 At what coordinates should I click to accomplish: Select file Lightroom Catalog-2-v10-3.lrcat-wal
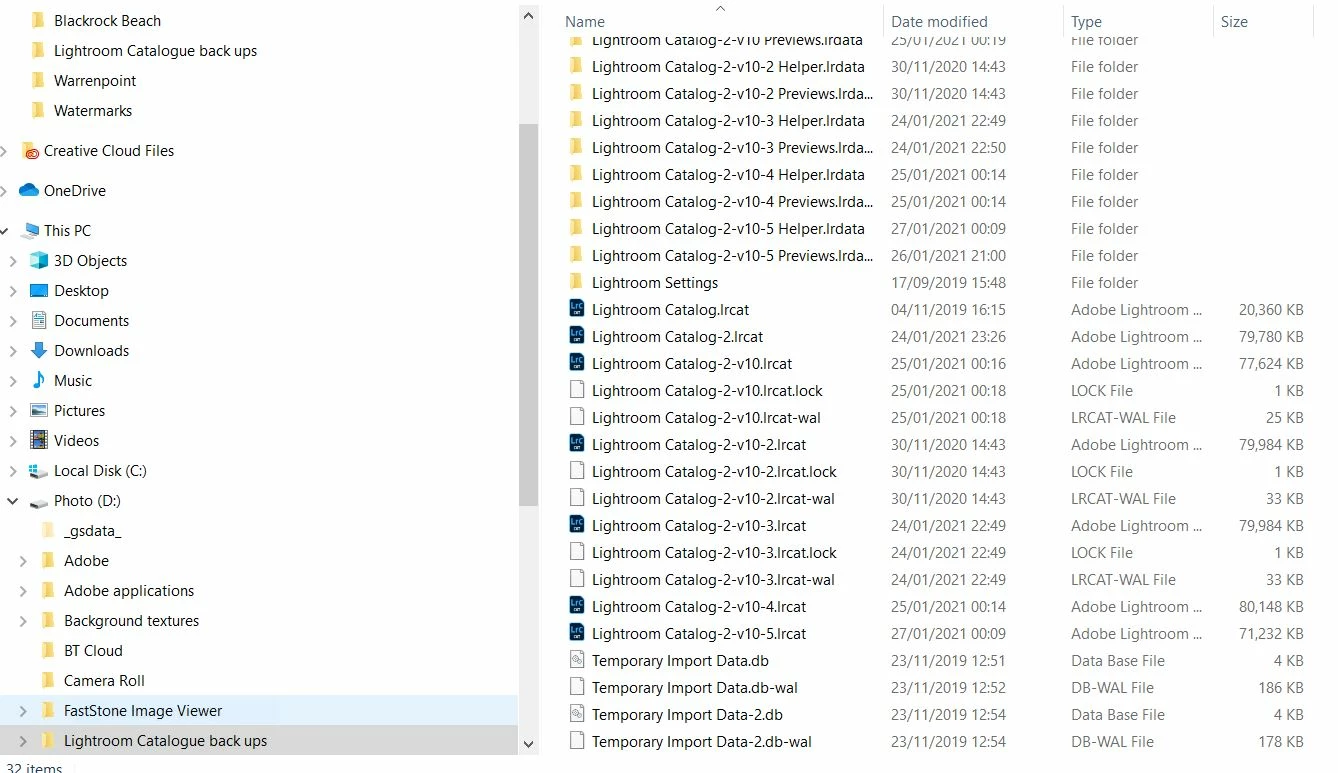click(713, 579)
